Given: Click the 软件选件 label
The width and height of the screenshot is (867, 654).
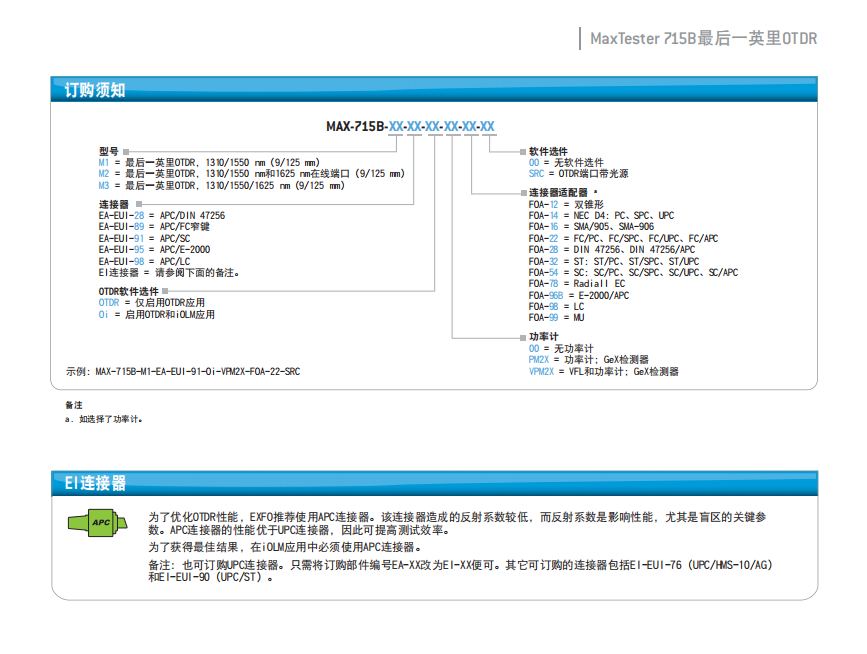Looking at the screenshot, I should [548, 151].
